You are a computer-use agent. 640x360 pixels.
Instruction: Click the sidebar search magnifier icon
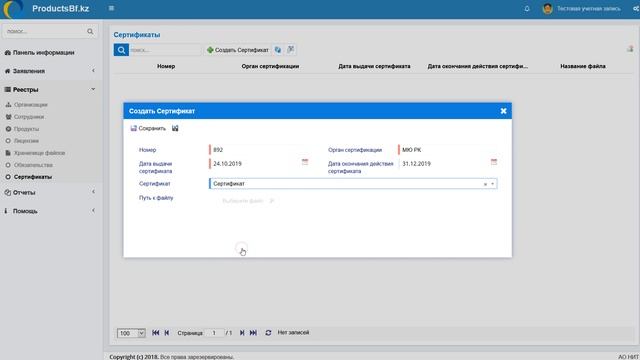90,31
